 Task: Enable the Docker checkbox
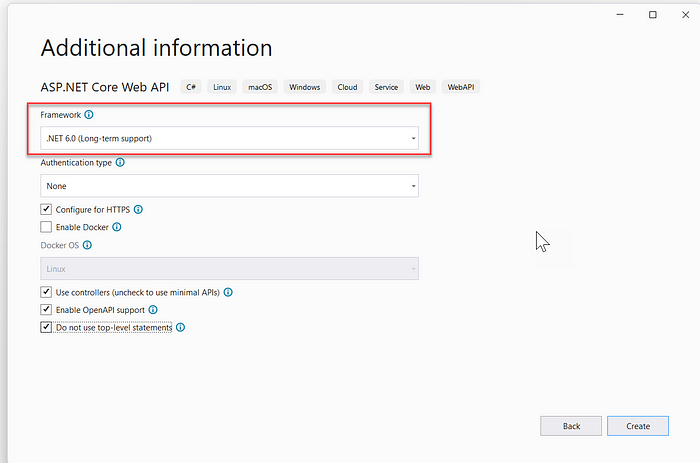click(46, 227)
